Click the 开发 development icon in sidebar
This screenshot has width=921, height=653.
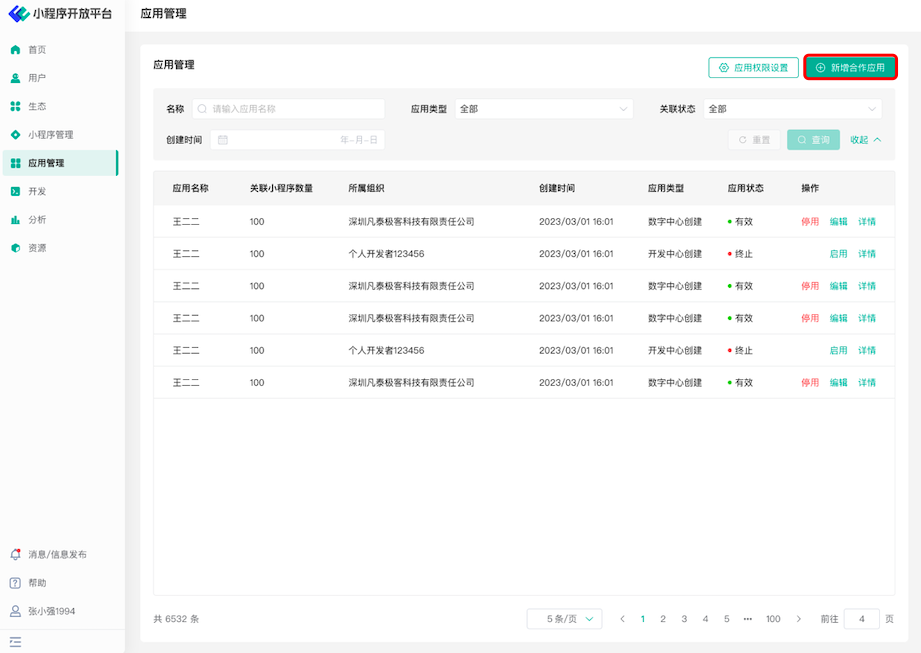tap(15, 191)
